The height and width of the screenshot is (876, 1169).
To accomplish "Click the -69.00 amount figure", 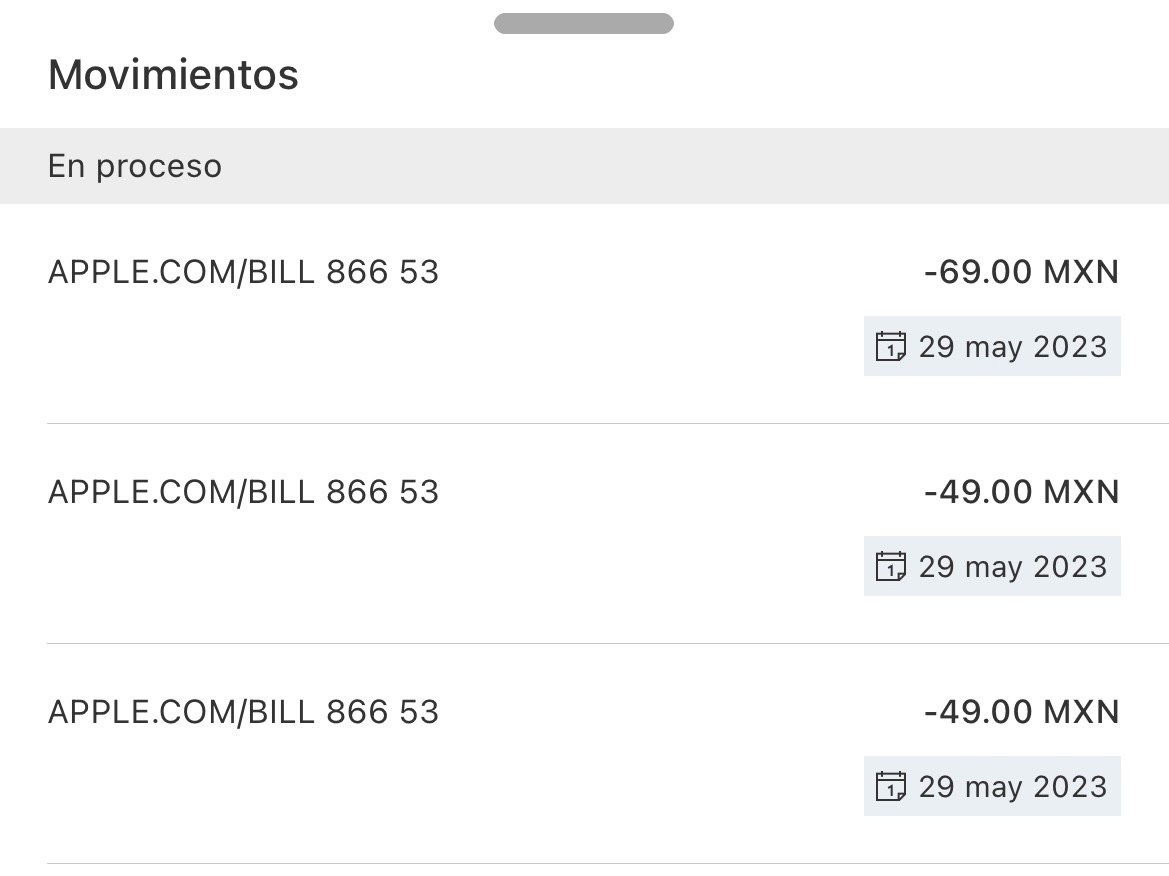I will [978, 272].
